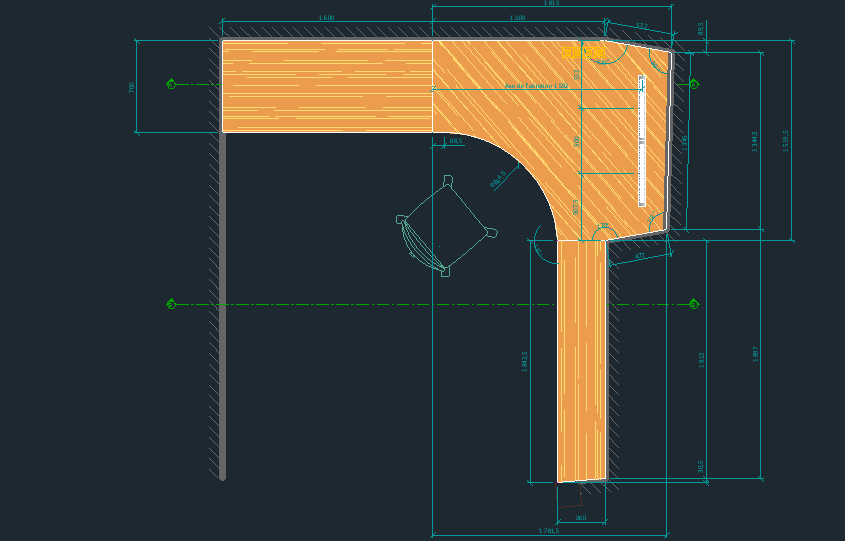Viewport: 845px width, 541px height.
Task: Click the lower-right green axis marker
Action: tap(693, 304)
